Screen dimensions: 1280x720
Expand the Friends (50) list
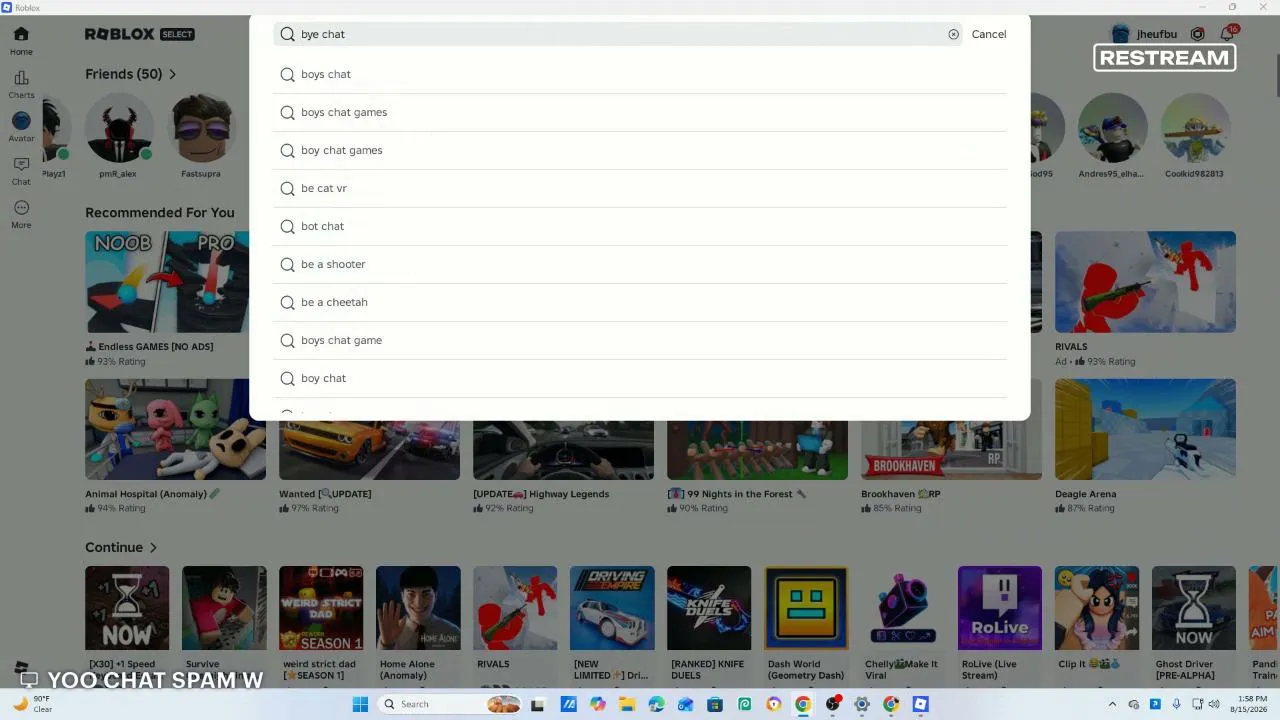point(131,74)
